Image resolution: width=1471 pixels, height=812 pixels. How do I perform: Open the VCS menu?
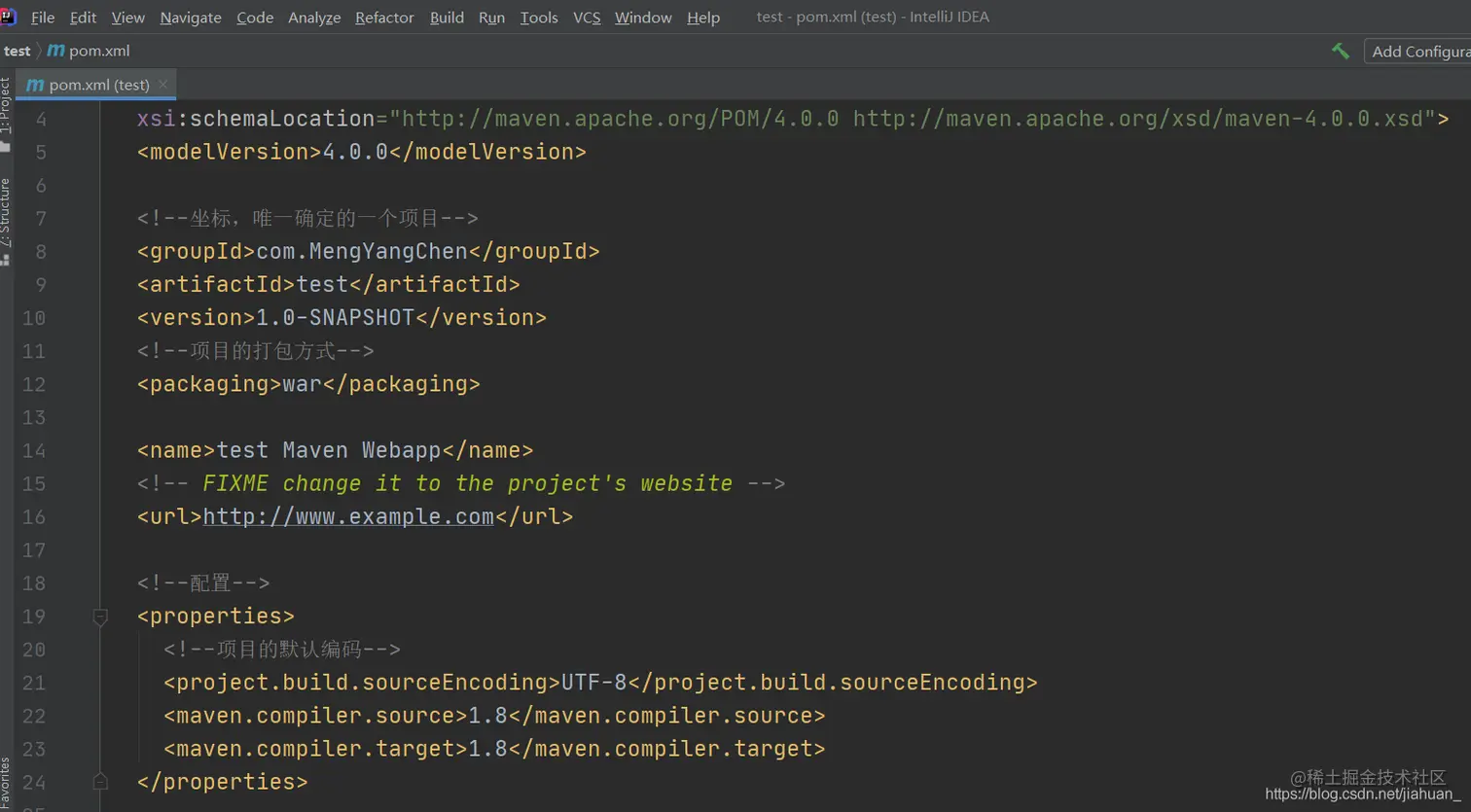[x=587, y=18]
